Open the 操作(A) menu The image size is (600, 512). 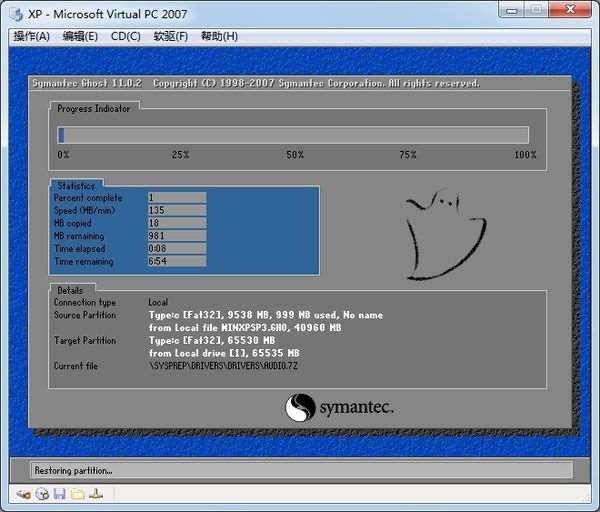(x=32, y=36)
